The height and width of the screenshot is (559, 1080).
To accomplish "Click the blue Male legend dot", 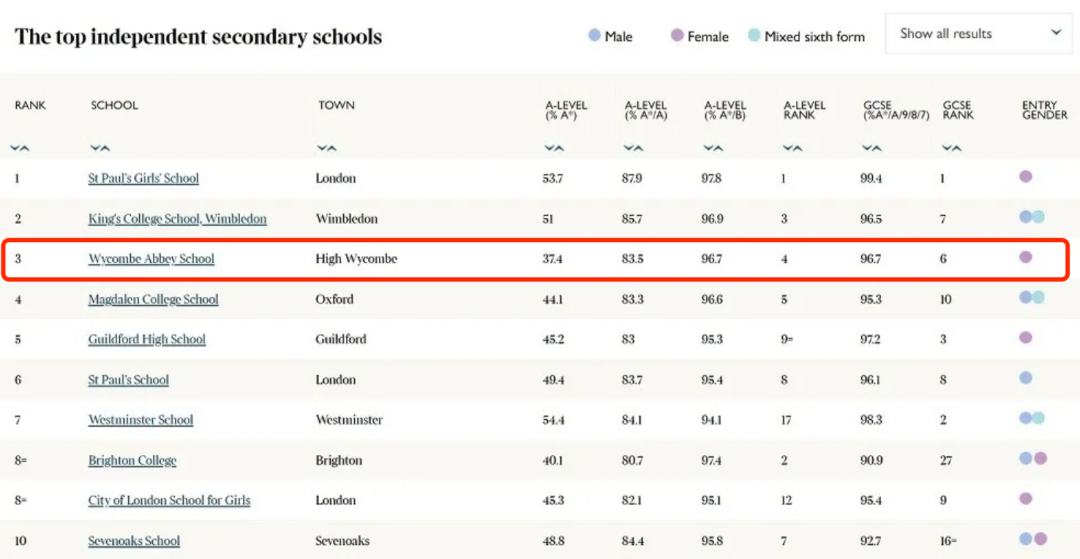I will [594, 36].
